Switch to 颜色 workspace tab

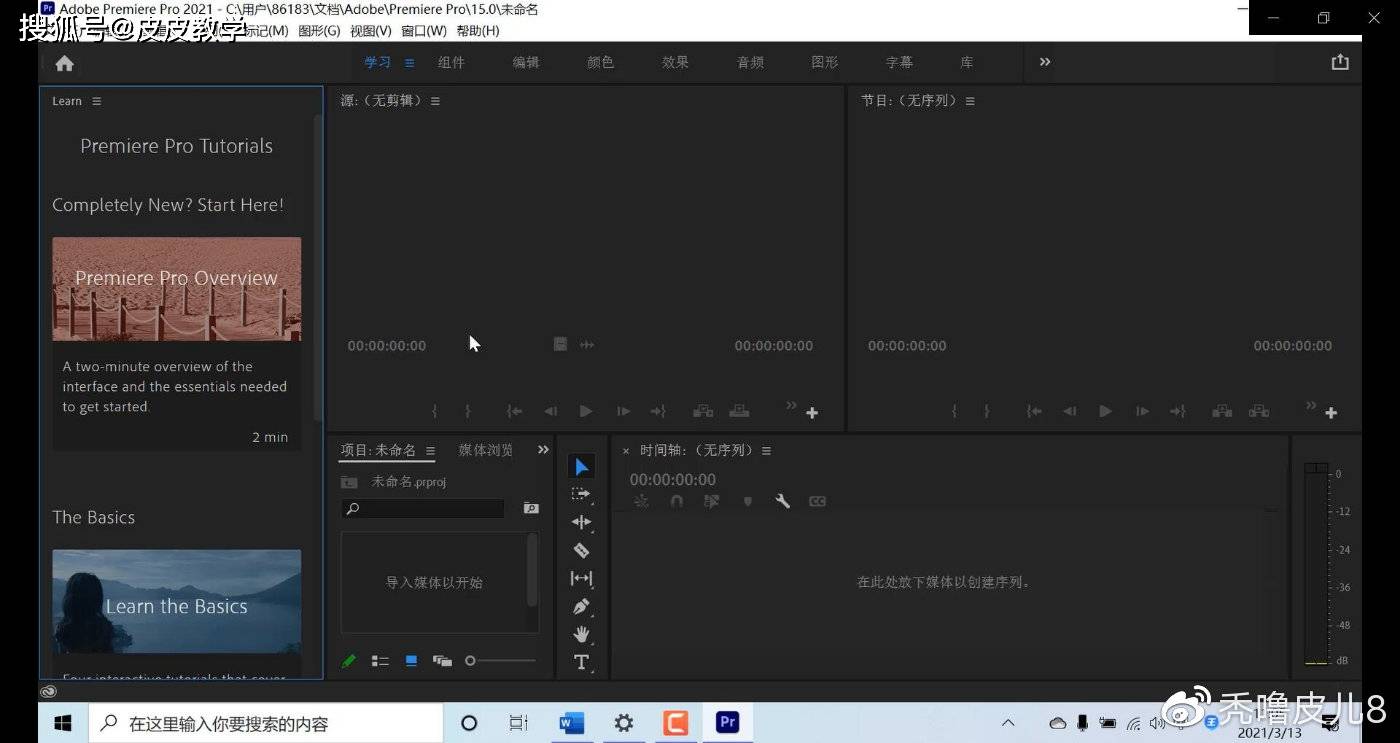600,62
